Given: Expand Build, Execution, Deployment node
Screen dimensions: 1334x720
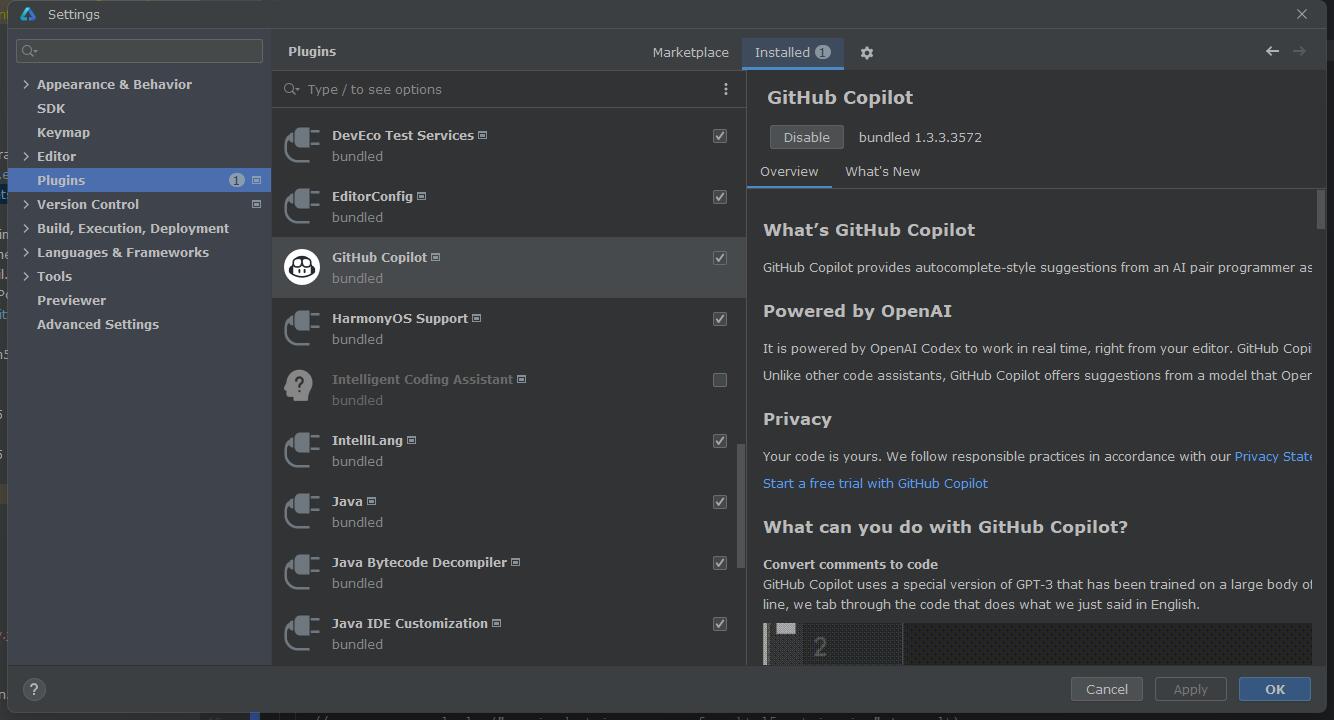Looking at the screenshot, I should click(x=26, y=228).
